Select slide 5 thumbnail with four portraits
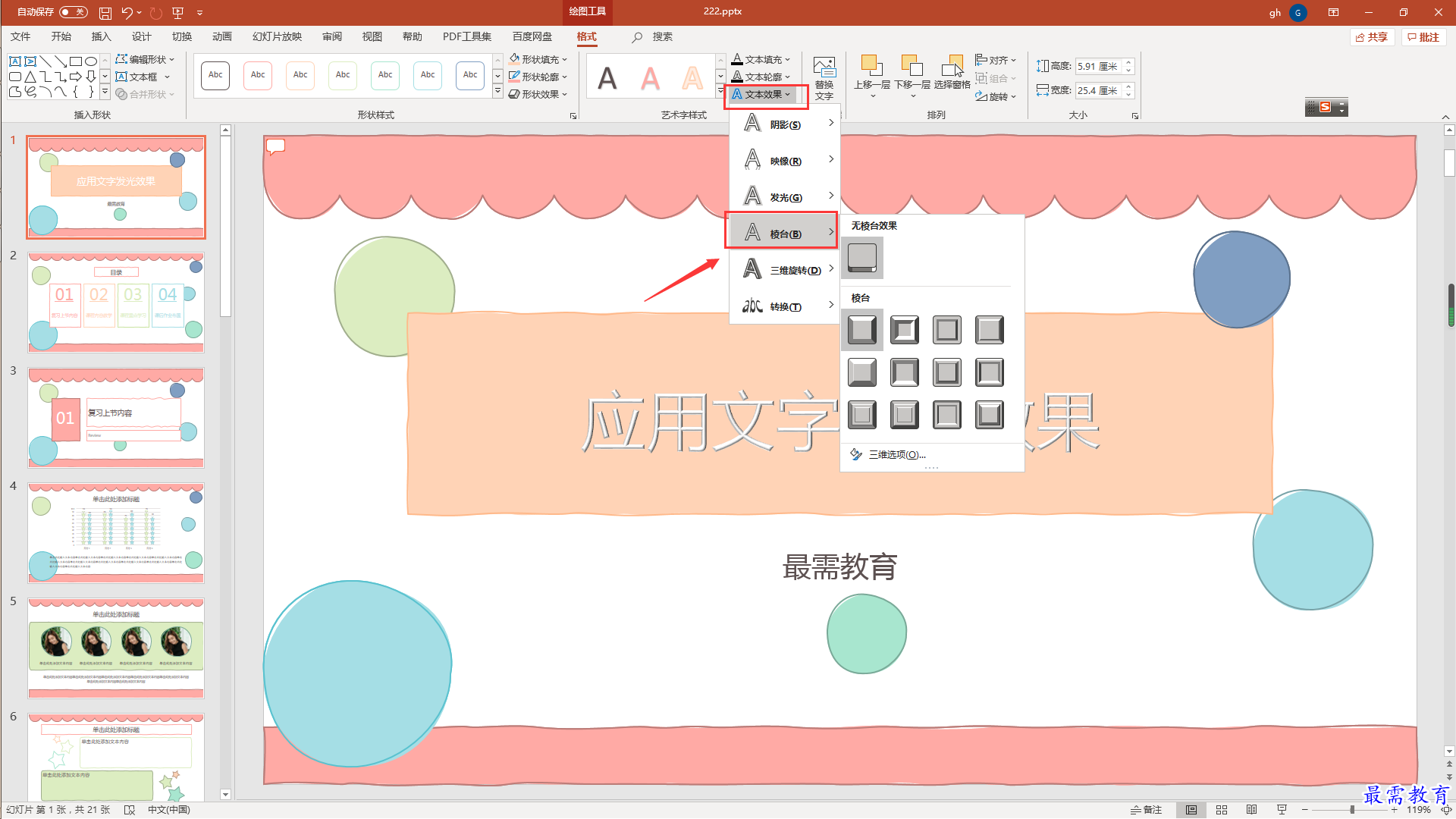Viewport: 1456px width, 819px height. (116, 648)
